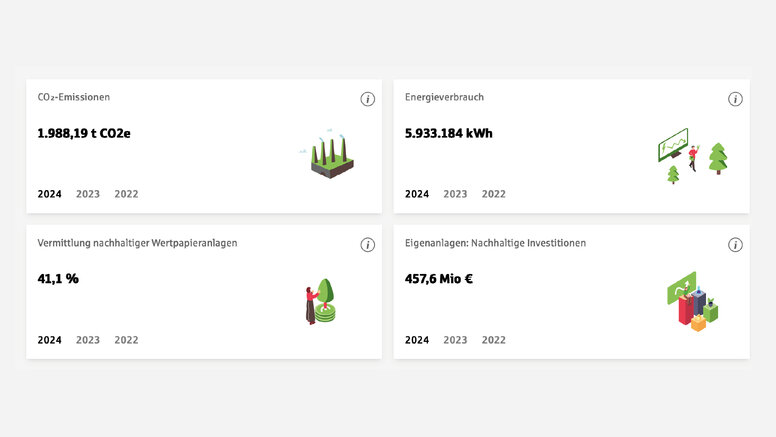
Task: Show 2022 for Wertpapieranlagen card
Action: pos(126,340)
